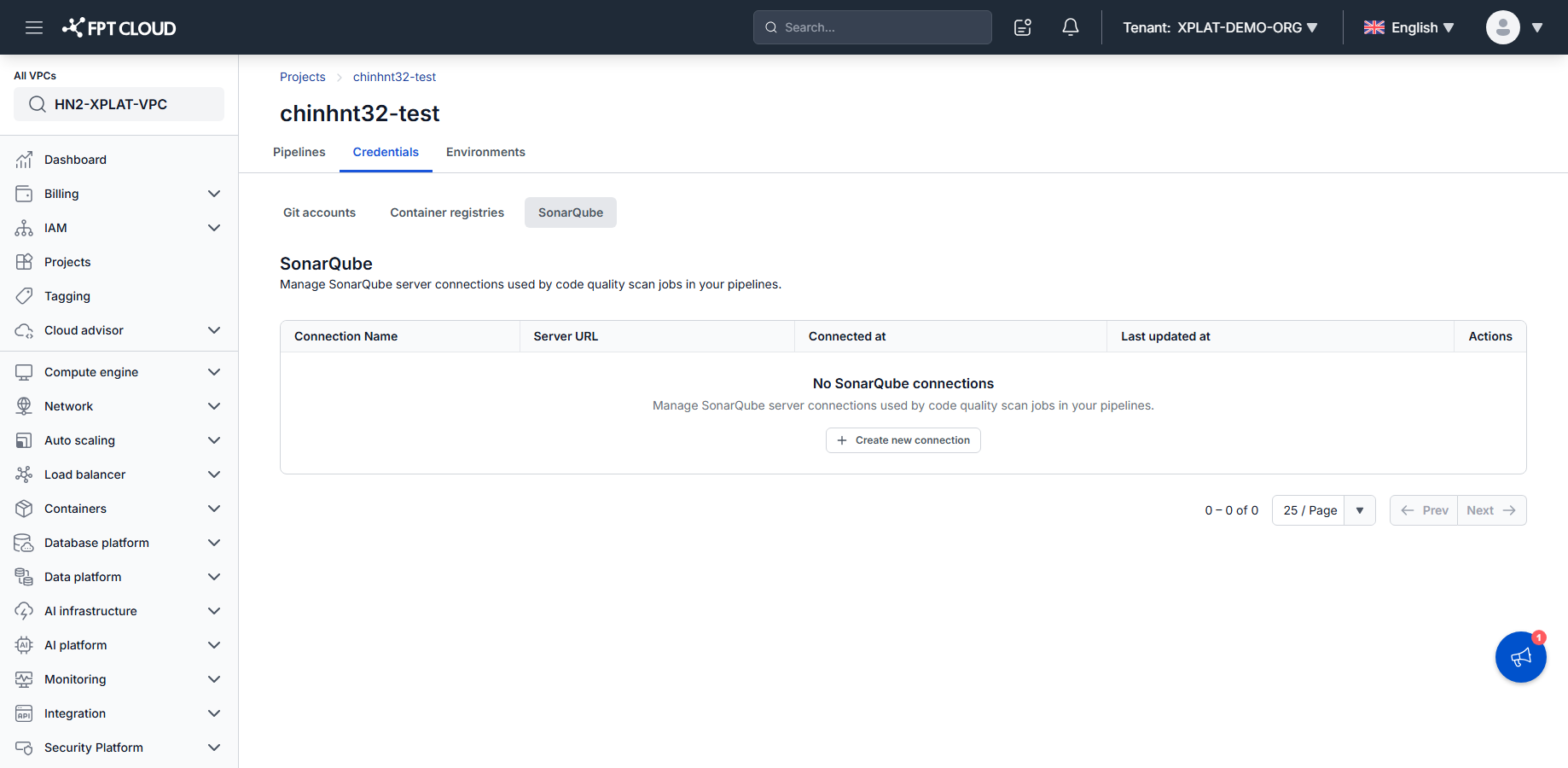Select the SonarQube sub-tab
1568x768 pixels.
(x=571, y=212)
